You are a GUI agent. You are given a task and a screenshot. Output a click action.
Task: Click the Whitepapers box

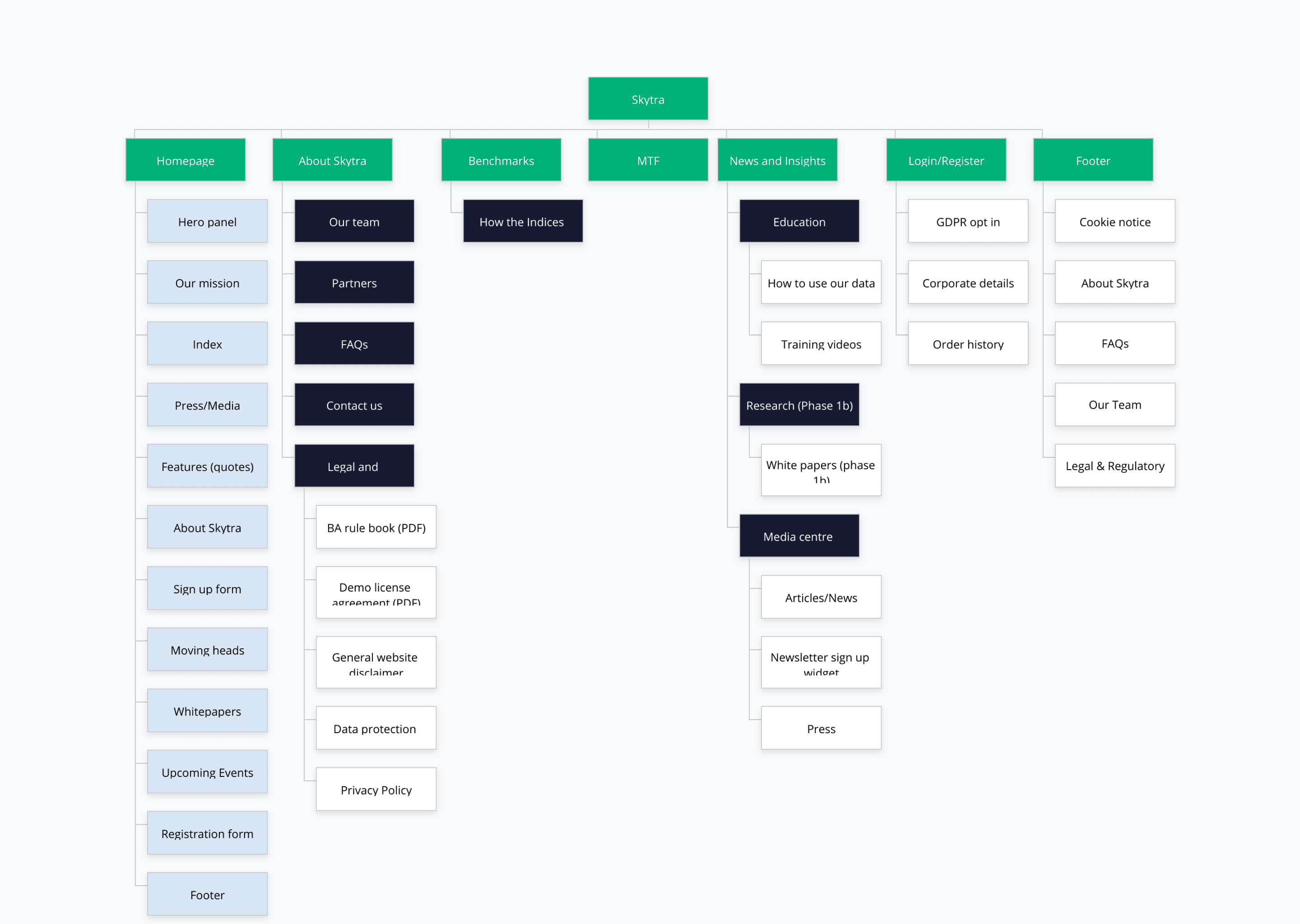pos(207,711)
